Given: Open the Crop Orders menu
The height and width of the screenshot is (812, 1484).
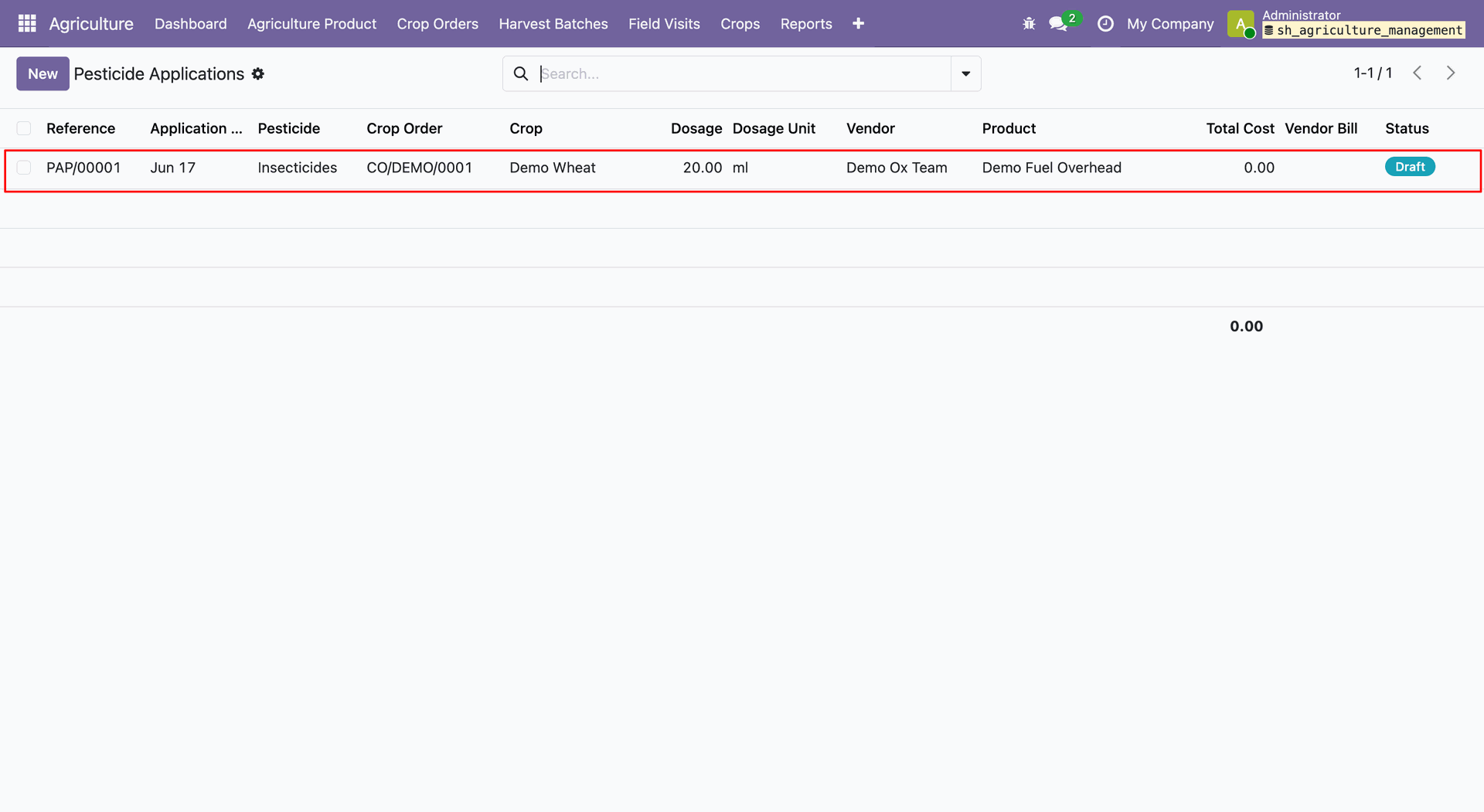Looking at the screenshot, I should tap(437, 24).
